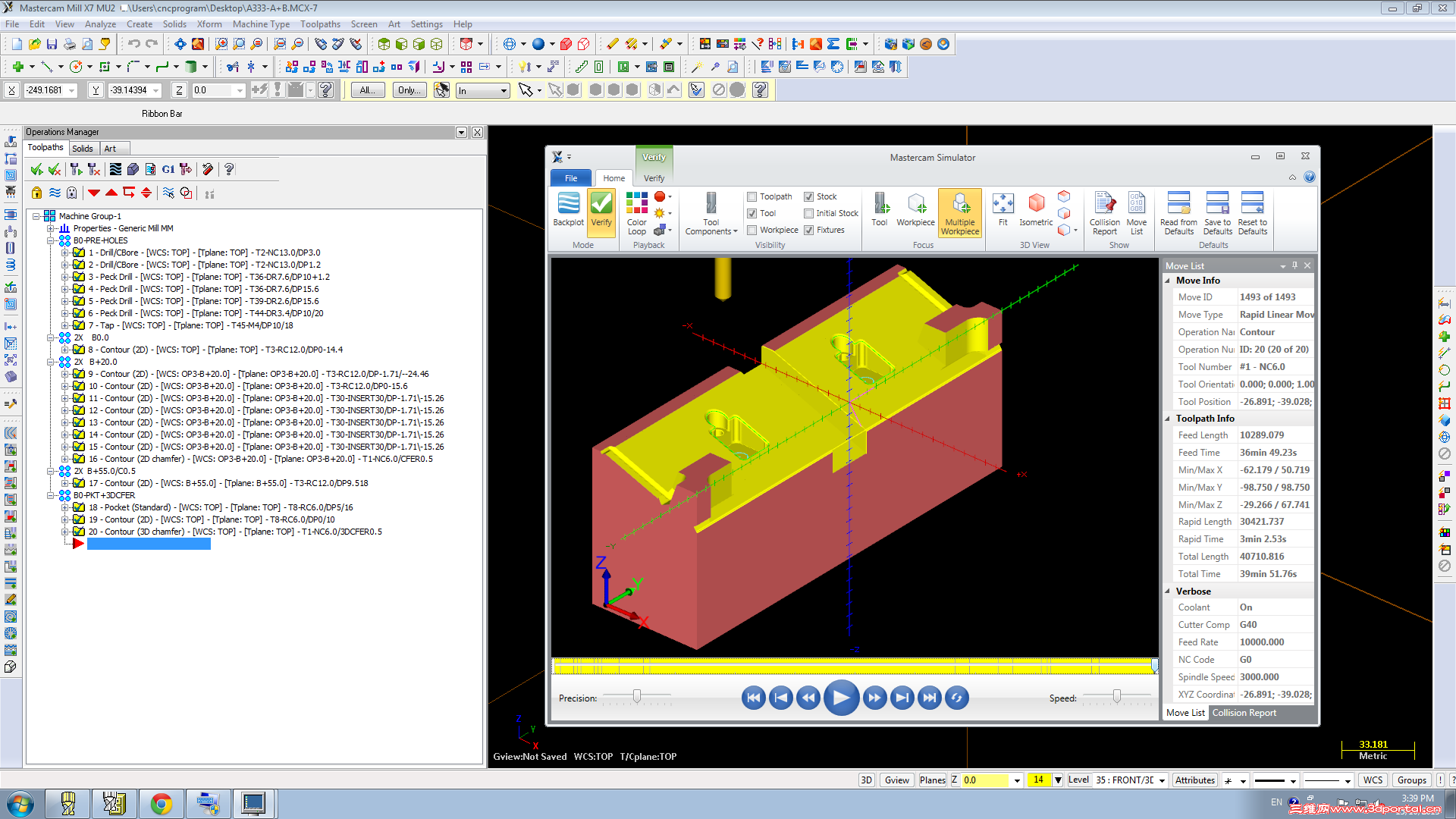Screen dimensions: 1456x819
Task: Click the All... selection button
Action: 368,90
